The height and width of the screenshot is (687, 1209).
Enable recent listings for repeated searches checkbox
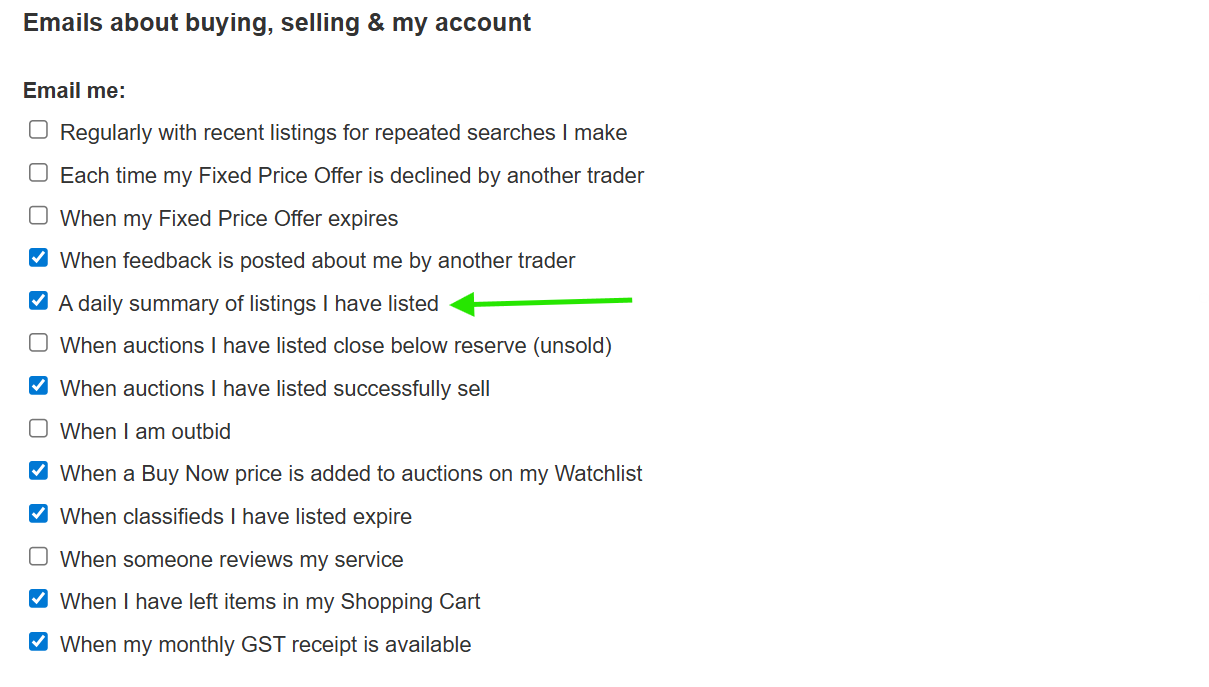38,130
